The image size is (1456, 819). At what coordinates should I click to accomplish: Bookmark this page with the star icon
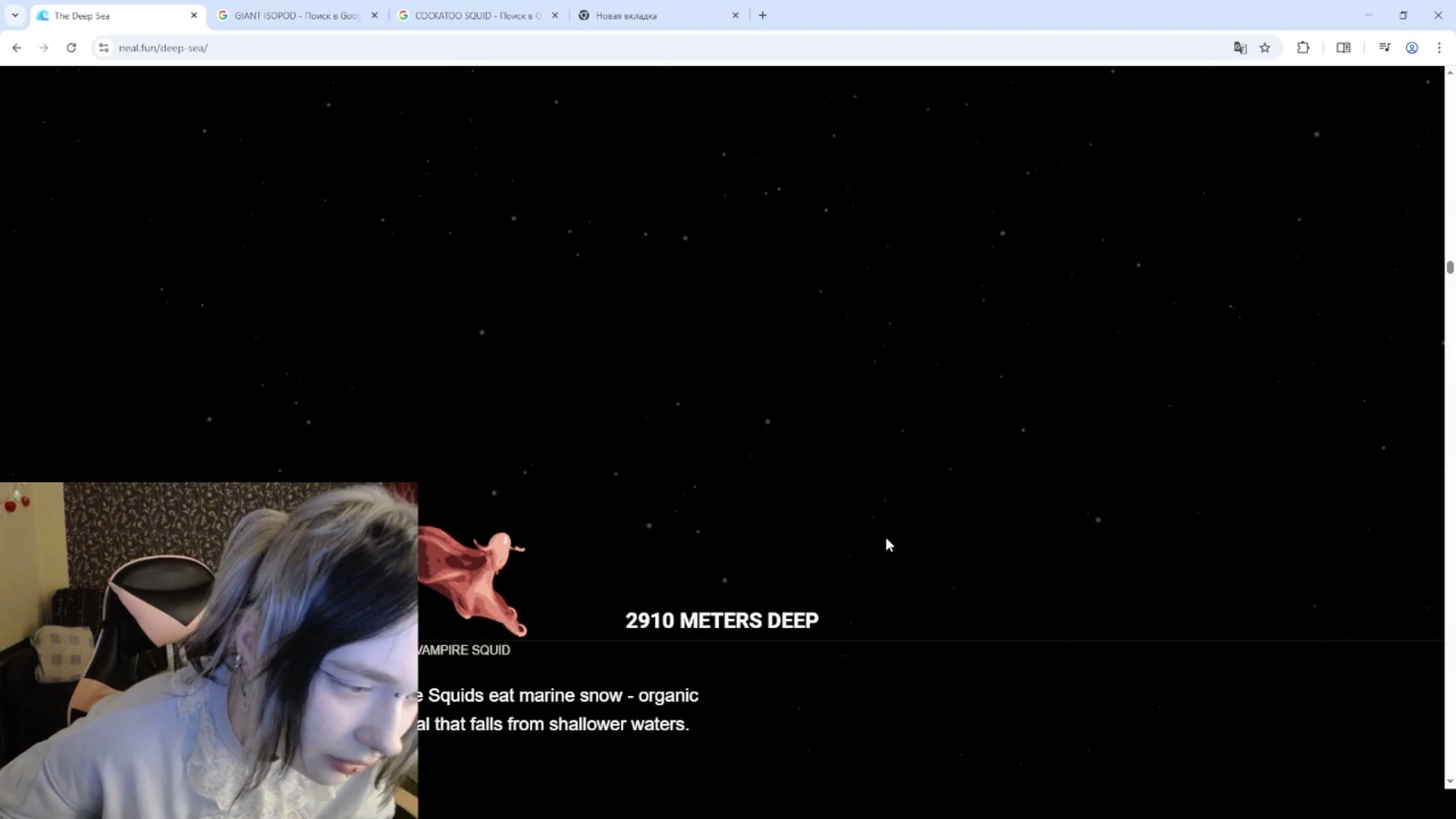pos(1265,48)
